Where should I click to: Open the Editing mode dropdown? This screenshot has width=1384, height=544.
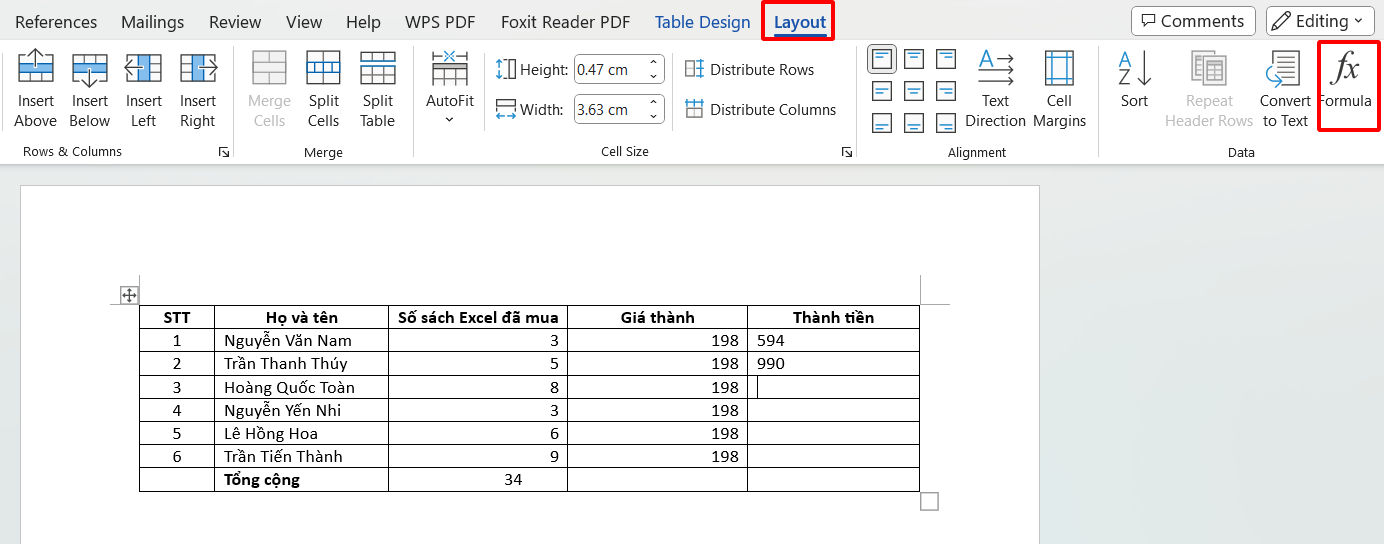point(1320,21)
